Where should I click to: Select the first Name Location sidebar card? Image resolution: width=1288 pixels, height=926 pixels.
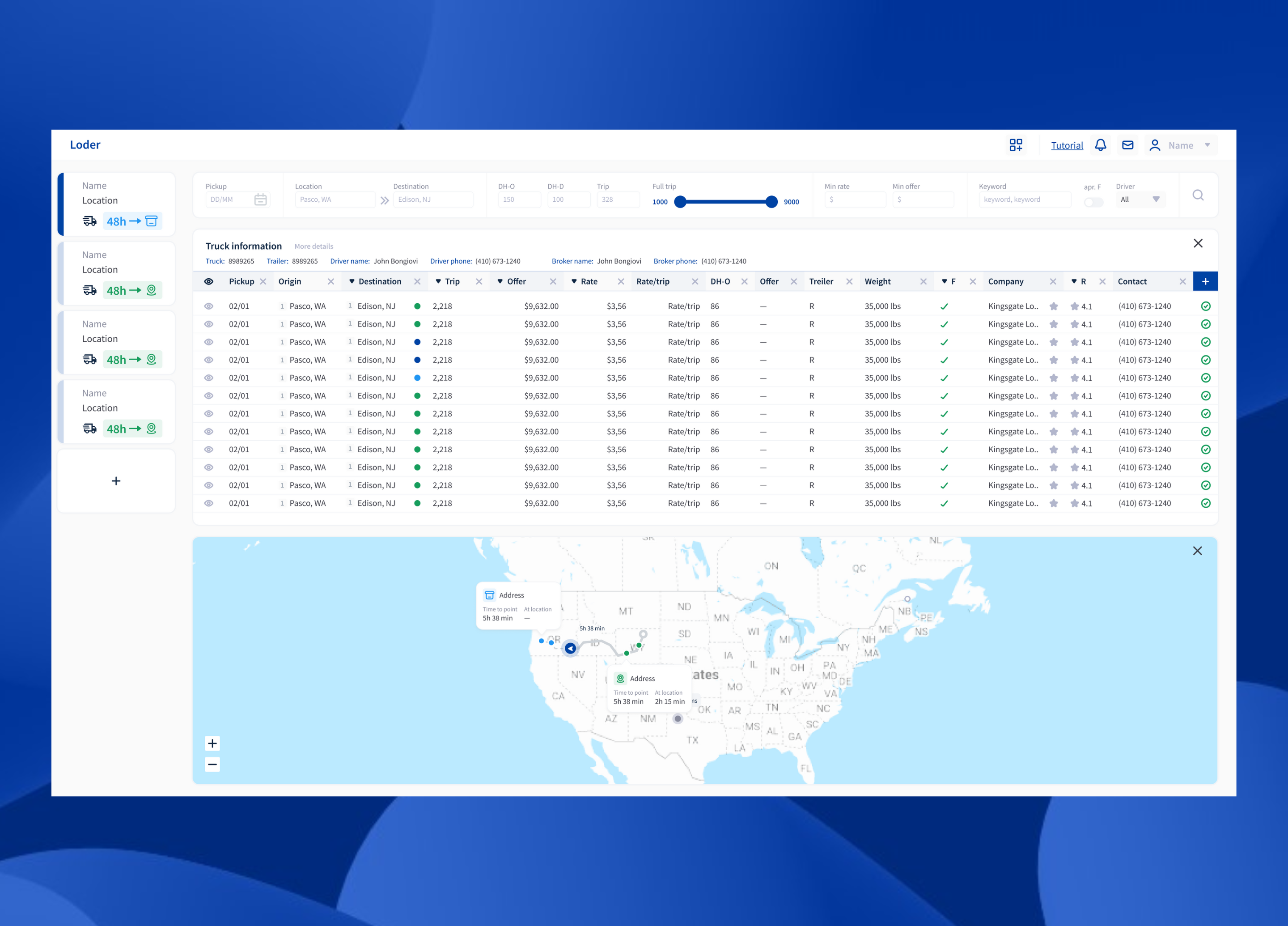click(x=116, y=204)
